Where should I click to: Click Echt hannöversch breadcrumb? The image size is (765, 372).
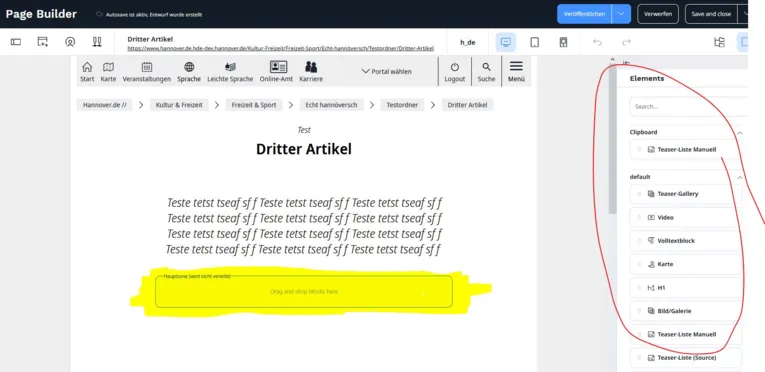coord(331,105)
